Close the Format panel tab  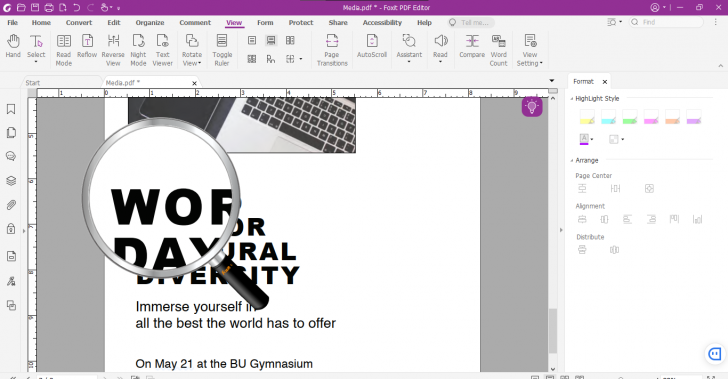tap(604, 82)
